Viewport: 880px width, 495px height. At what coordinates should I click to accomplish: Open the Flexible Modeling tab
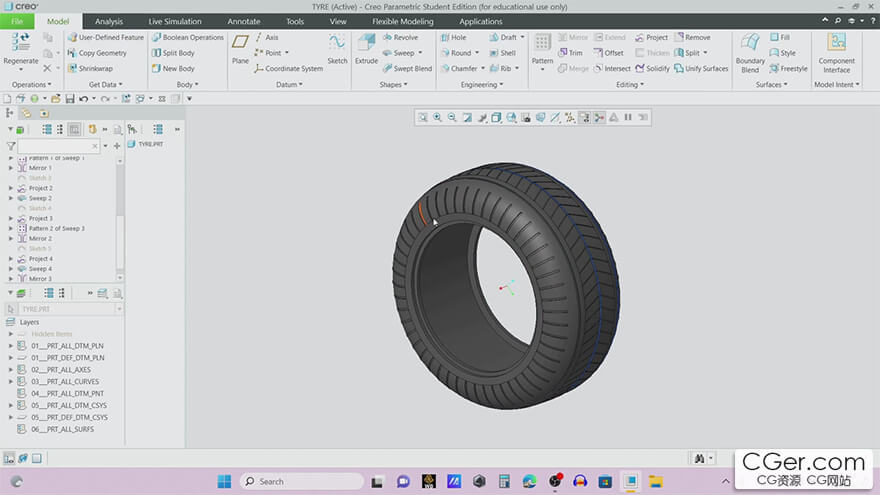(402, 21)
